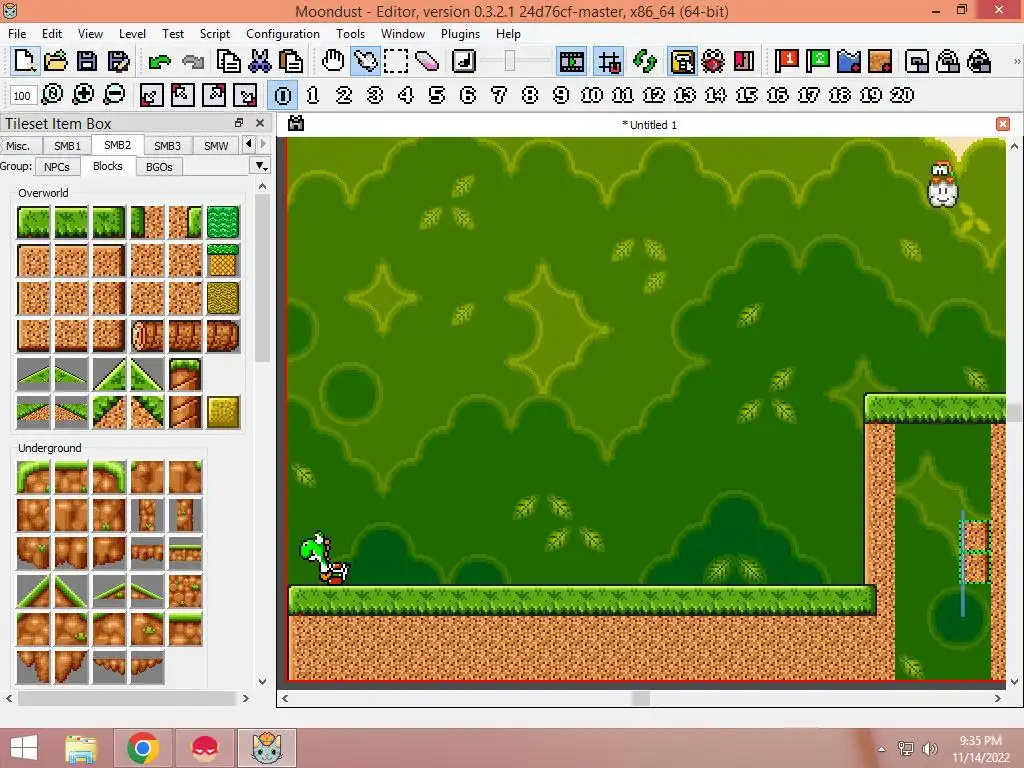Switch to the SMB3 tileset tab
Image resolution: width=1024 pixels, height=768 pixels.
(x=167, y=146)
